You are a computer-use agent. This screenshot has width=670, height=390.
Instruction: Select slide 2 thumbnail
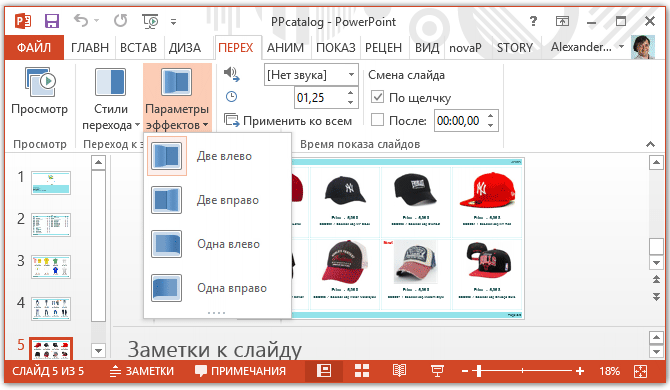(51, 225)
